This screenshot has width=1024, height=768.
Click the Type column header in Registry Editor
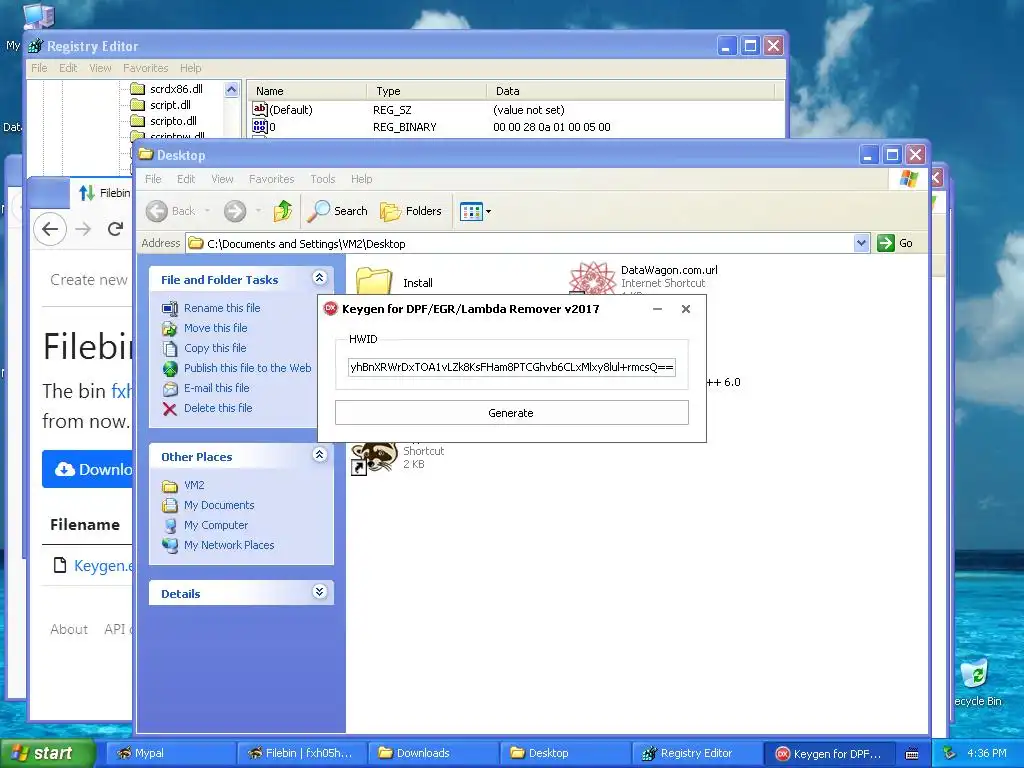pyautogui.click(x=426, y=91)
